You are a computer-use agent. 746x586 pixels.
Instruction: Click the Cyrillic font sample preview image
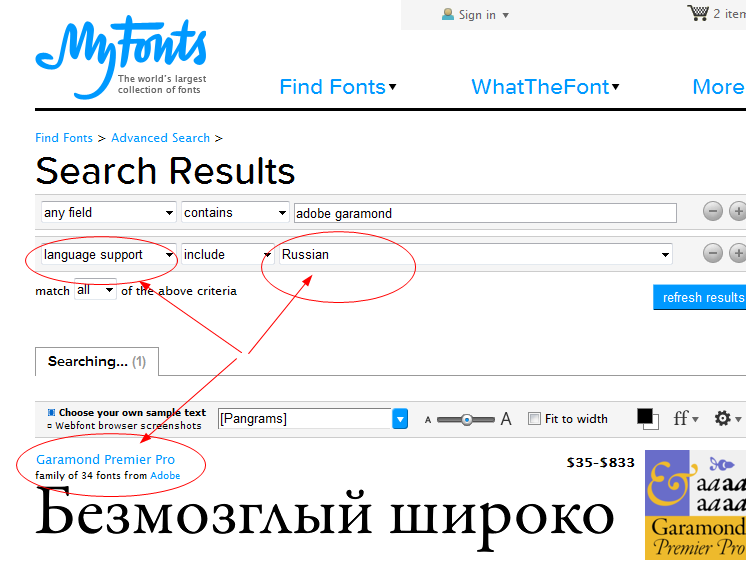[x=325, y=518]
